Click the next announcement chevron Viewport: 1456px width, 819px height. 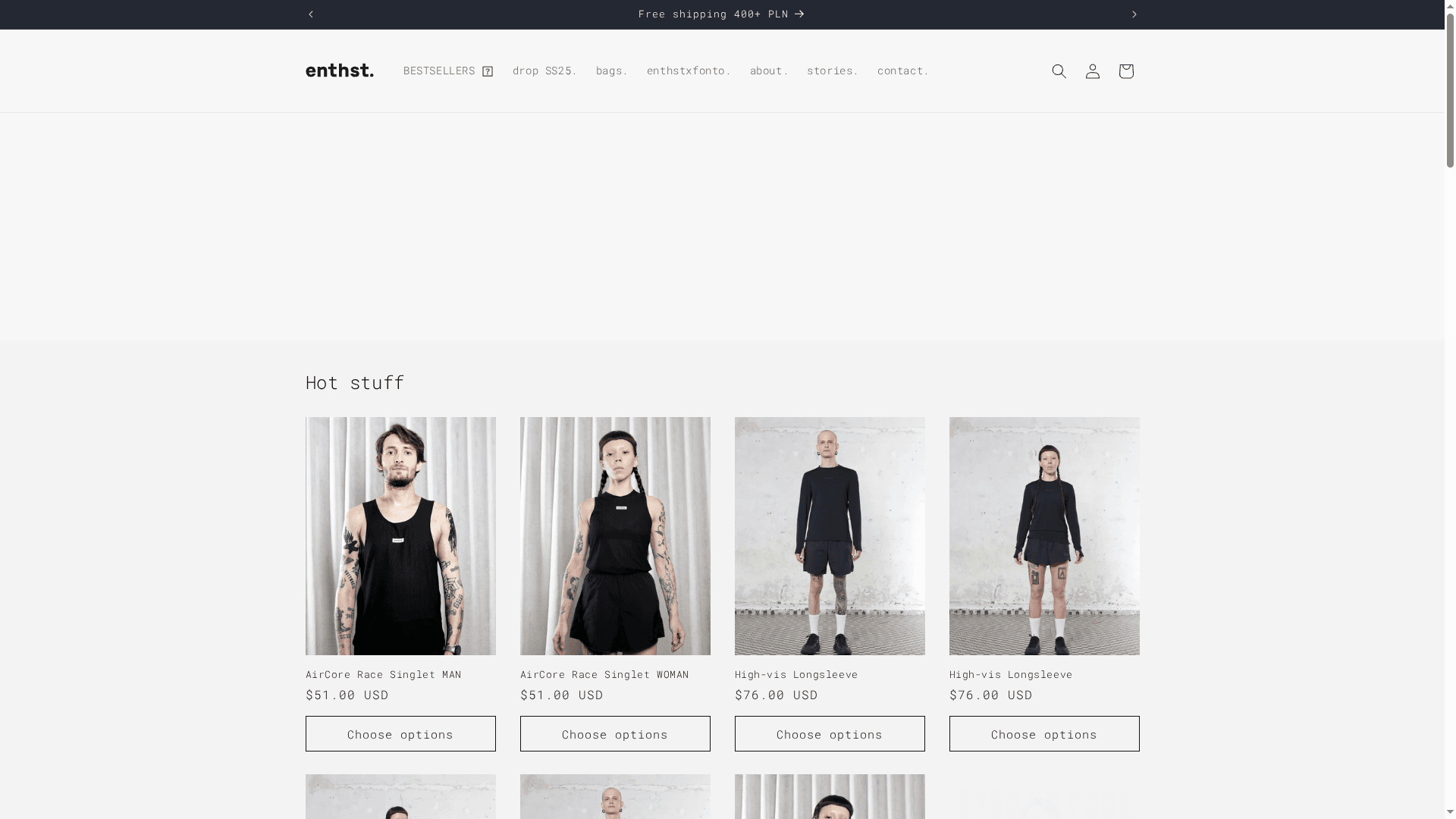tap(1134, 14)
